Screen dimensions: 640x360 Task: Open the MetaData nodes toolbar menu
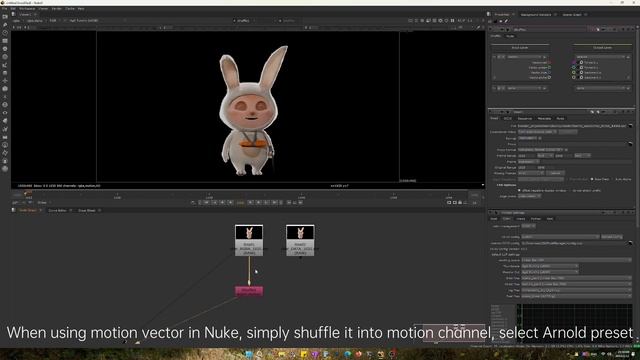click(5, 120)
